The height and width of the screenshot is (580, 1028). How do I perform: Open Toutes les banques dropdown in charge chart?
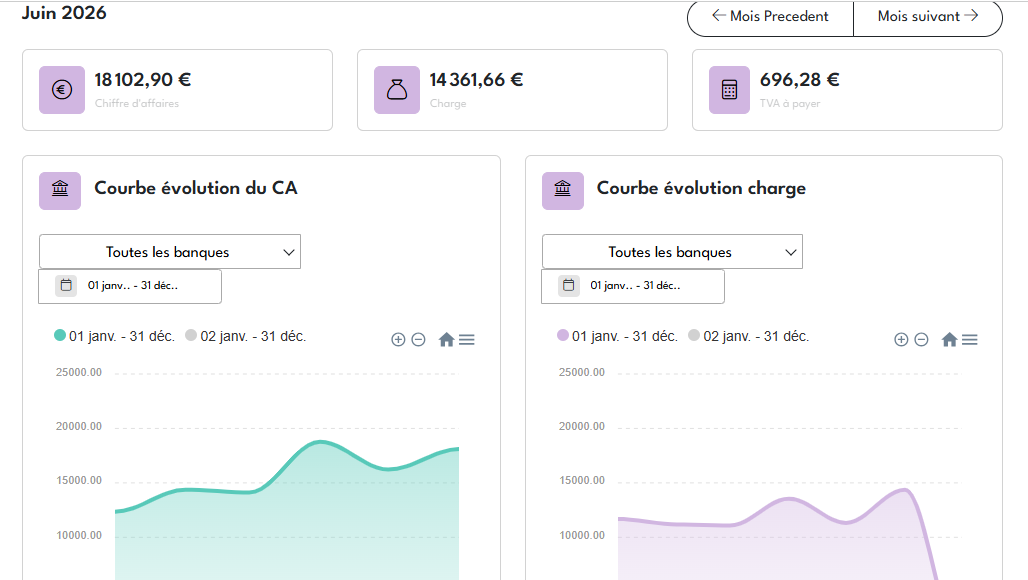(672, 252)
